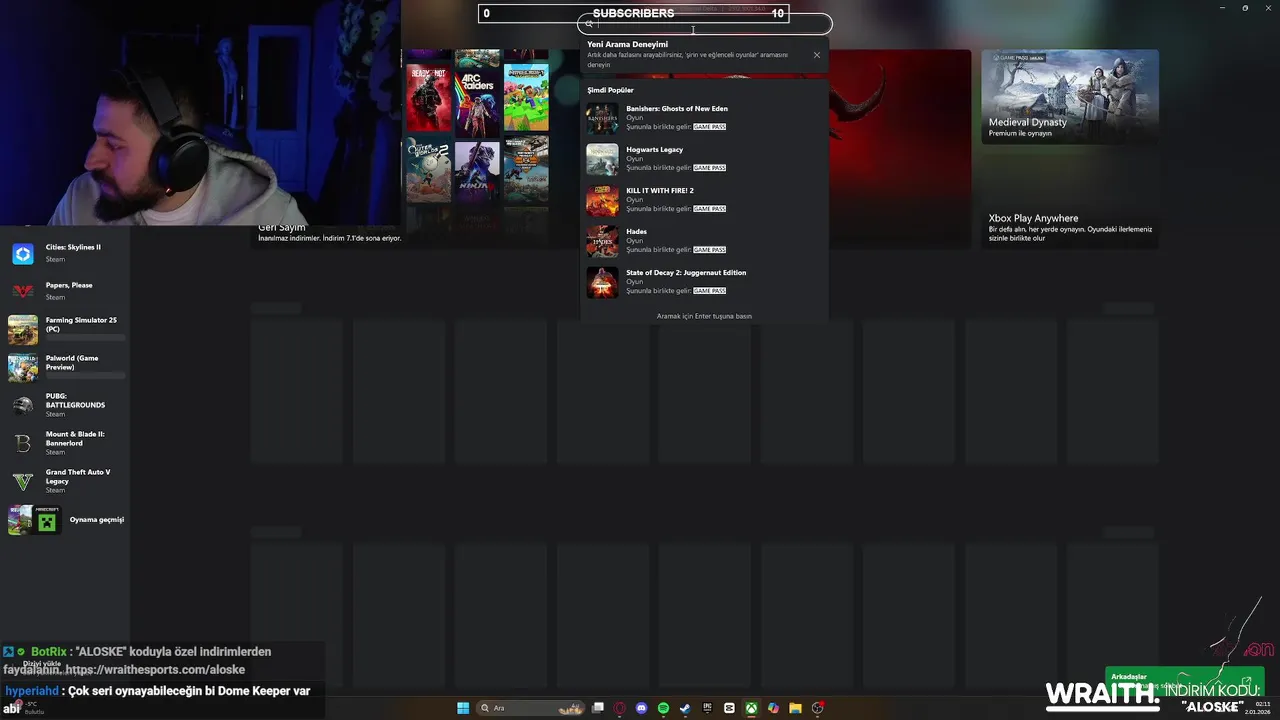Open Mount & Blade II: Bannerlord entry
This screenshot has width=1280, height=720.
pyautogui.click(x=65, y=443)
